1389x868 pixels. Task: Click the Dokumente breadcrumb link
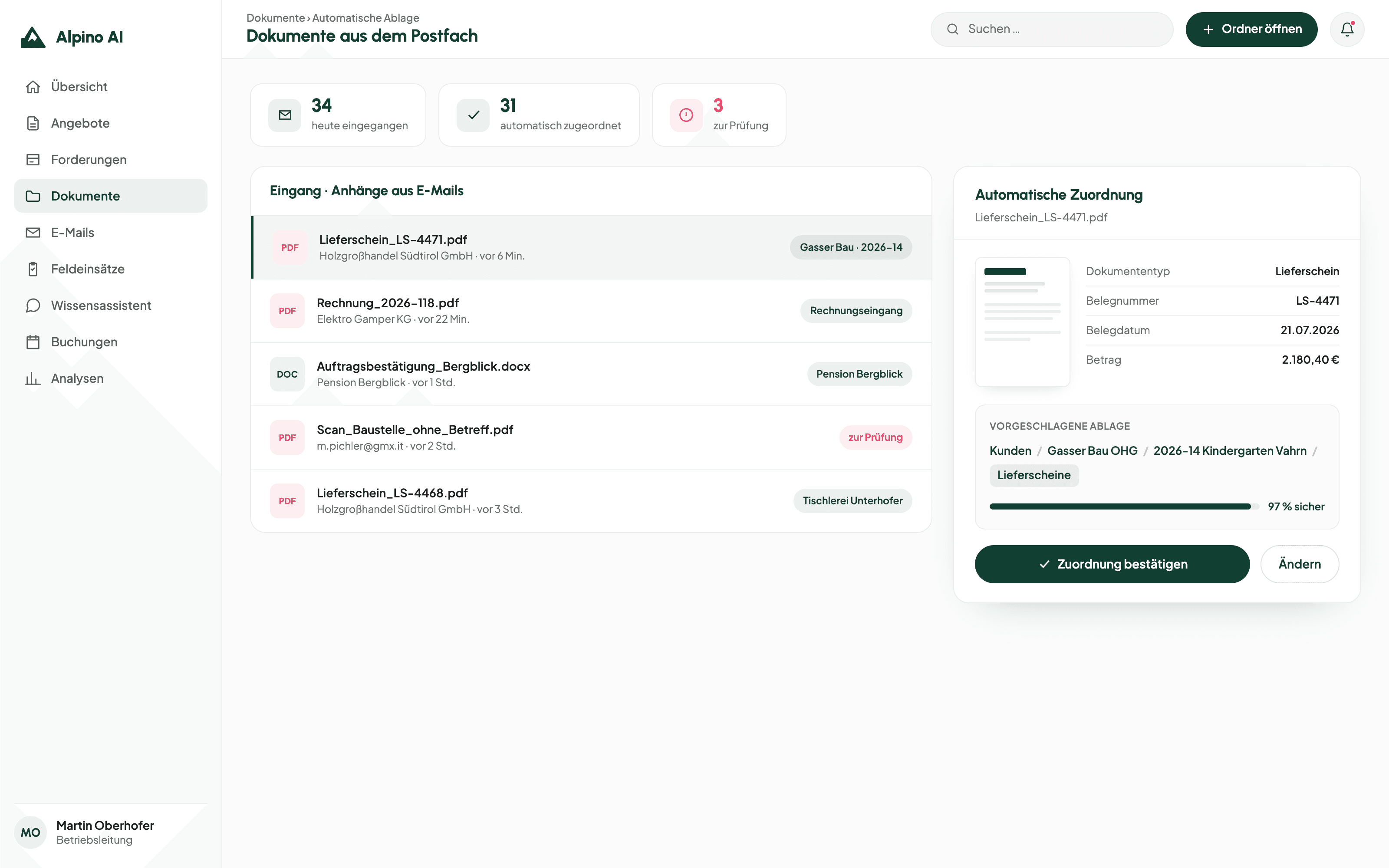pos(276,18)
